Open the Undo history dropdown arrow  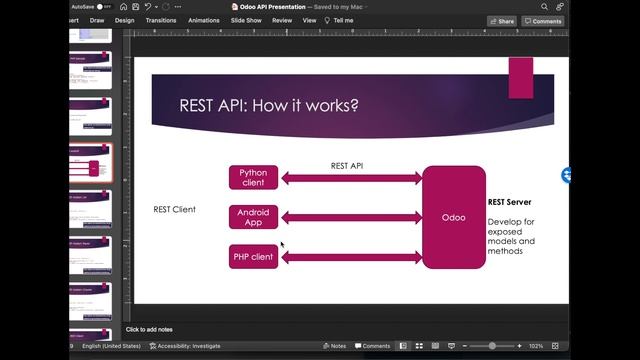point(156,7)
